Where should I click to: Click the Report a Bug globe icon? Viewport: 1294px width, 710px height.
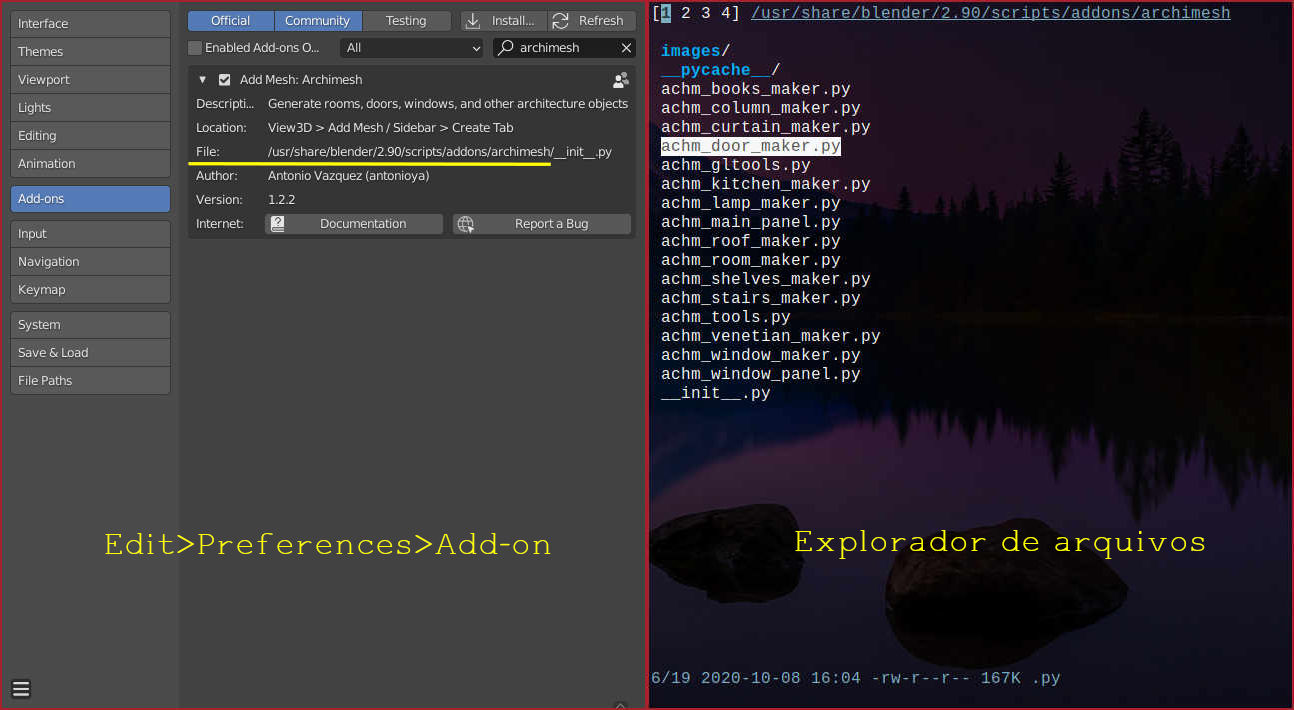tap(465, 224)
